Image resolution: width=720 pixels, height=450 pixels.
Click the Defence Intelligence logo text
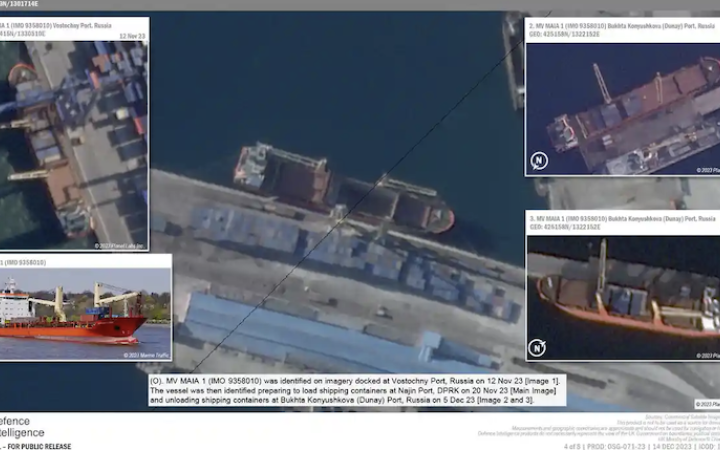(22, 427)
